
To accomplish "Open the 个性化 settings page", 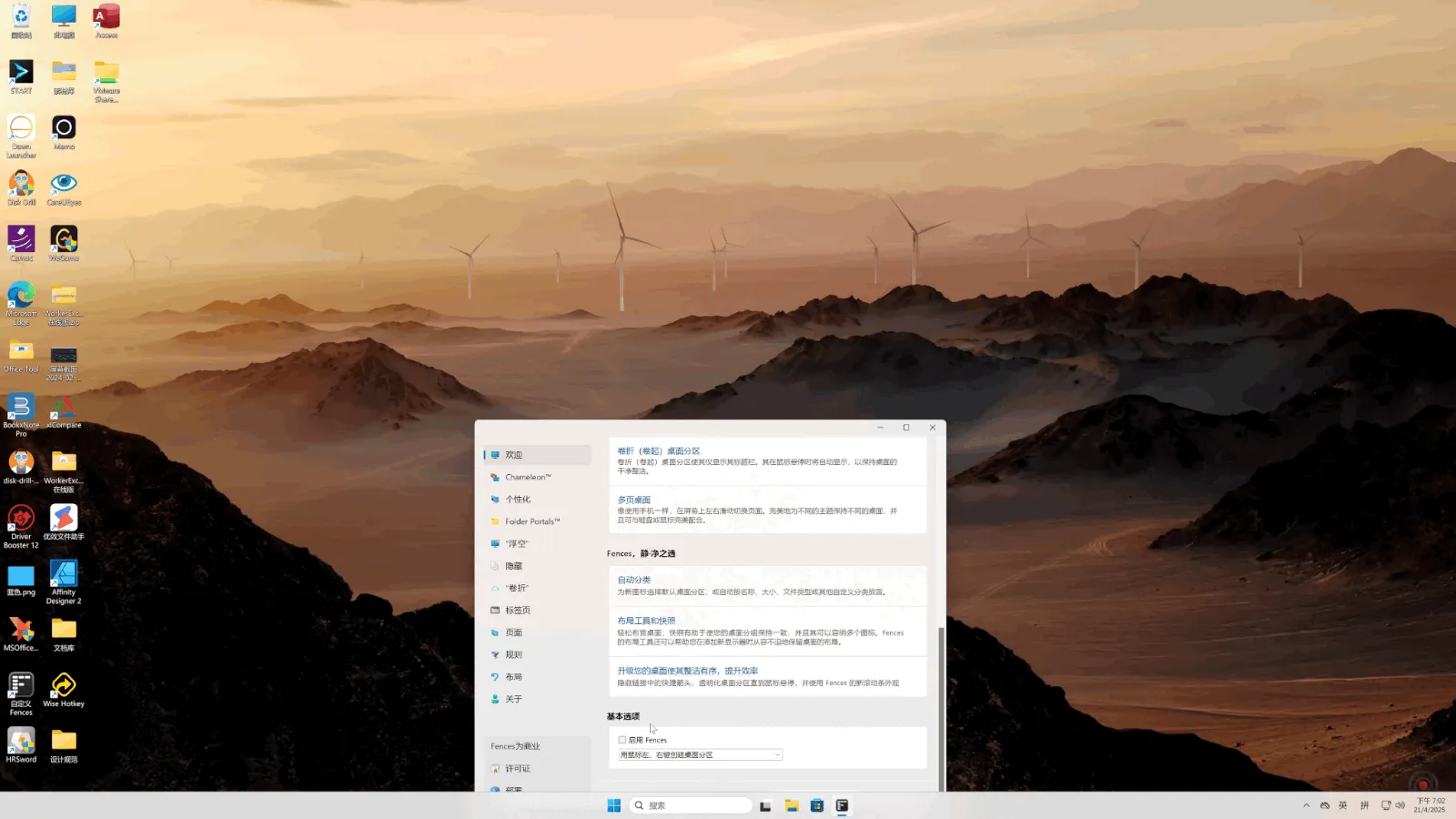I will [x=518, y=500].
